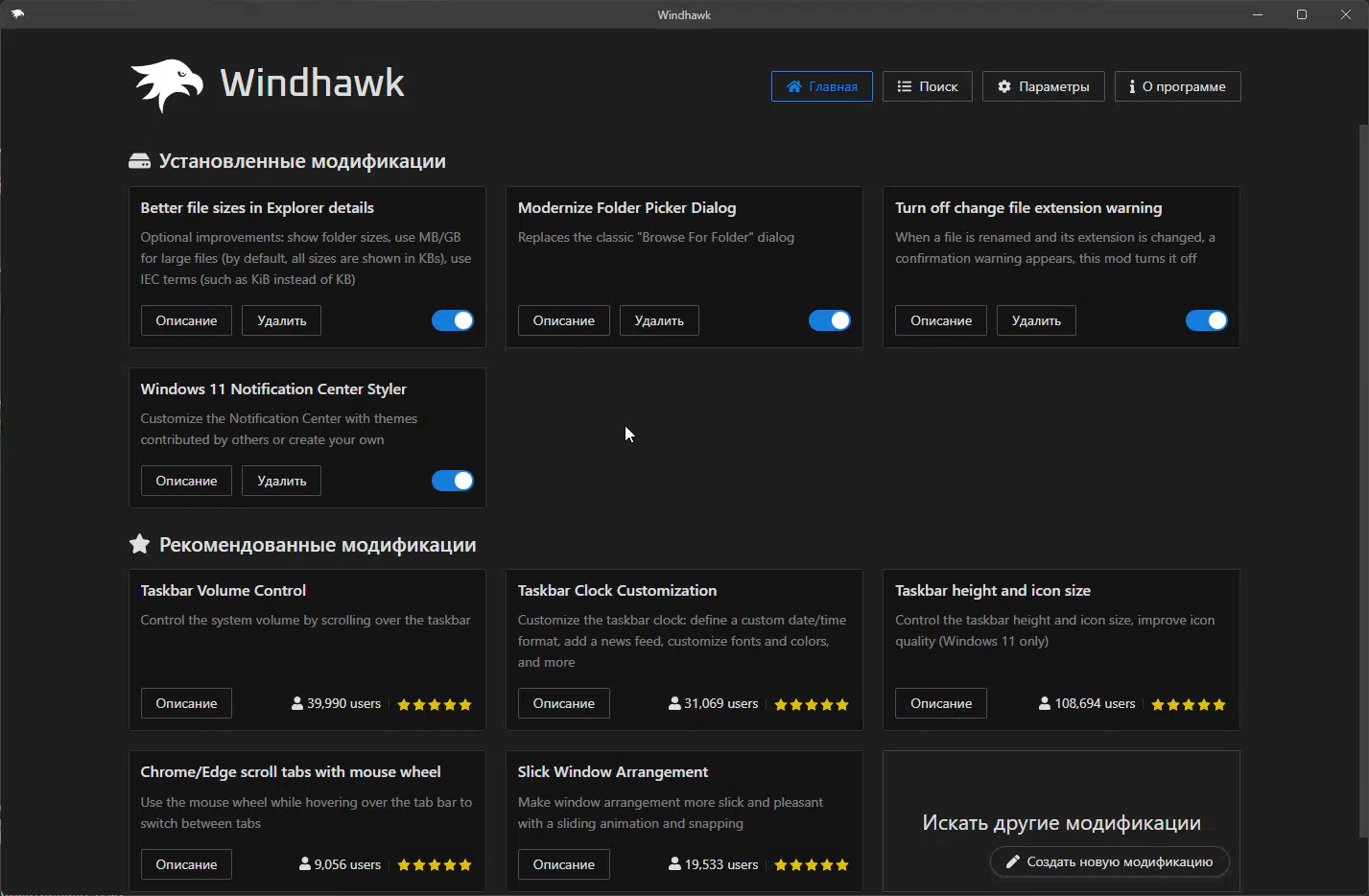This screenshot has height=896, width=1369.
Task: Click the Windhawk hawk logo
Action: [167, 85]
